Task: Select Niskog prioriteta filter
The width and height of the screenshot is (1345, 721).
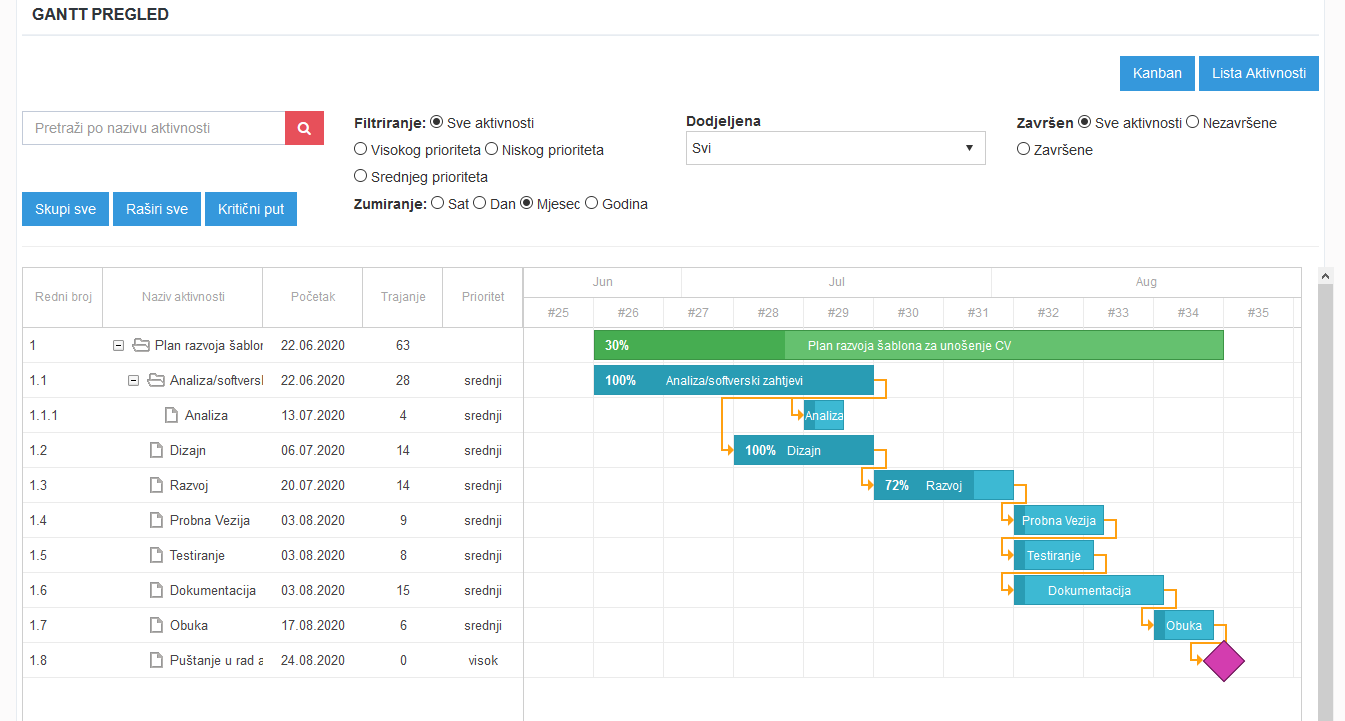Action: click(491, 149)
